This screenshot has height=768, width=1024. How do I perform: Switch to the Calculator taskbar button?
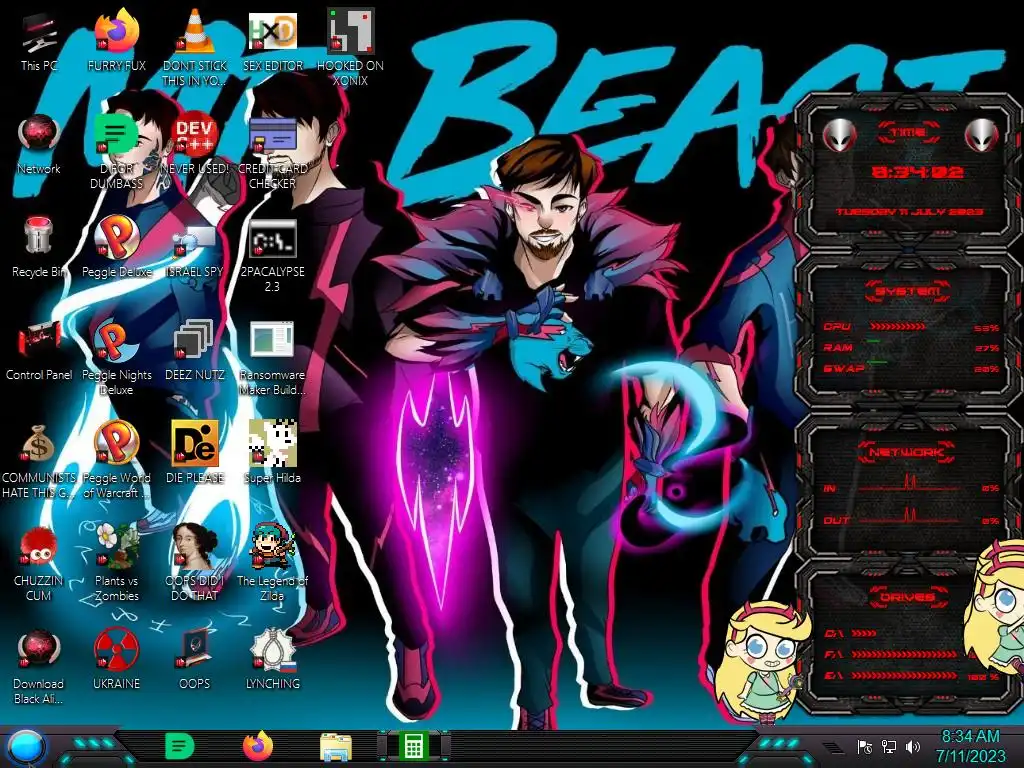coord(413,746)
